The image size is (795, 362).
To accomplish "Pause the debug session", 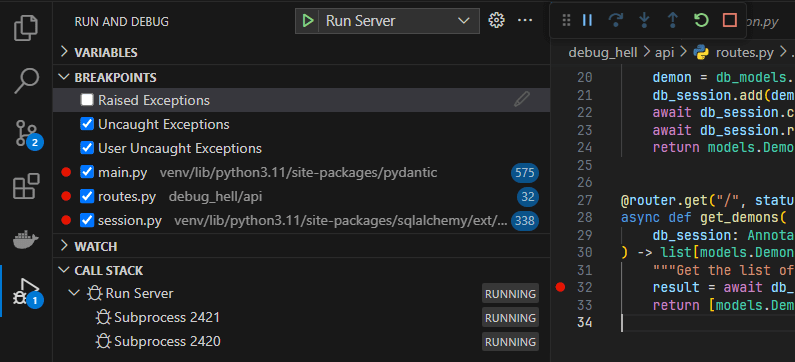I will point(587,20).
